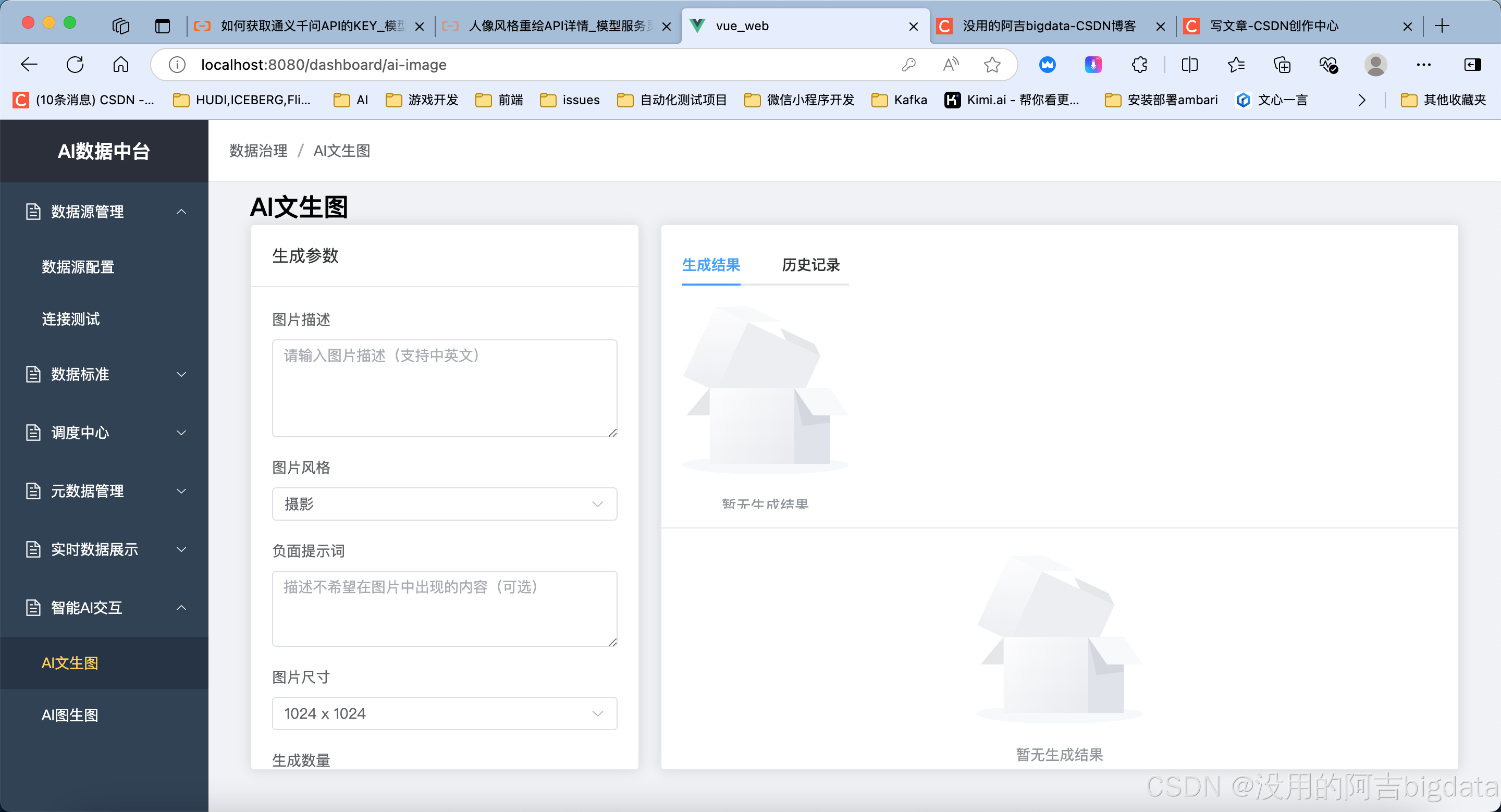Switch to the 历史记录 tab

pyautogui.click(x=810, y=266)
